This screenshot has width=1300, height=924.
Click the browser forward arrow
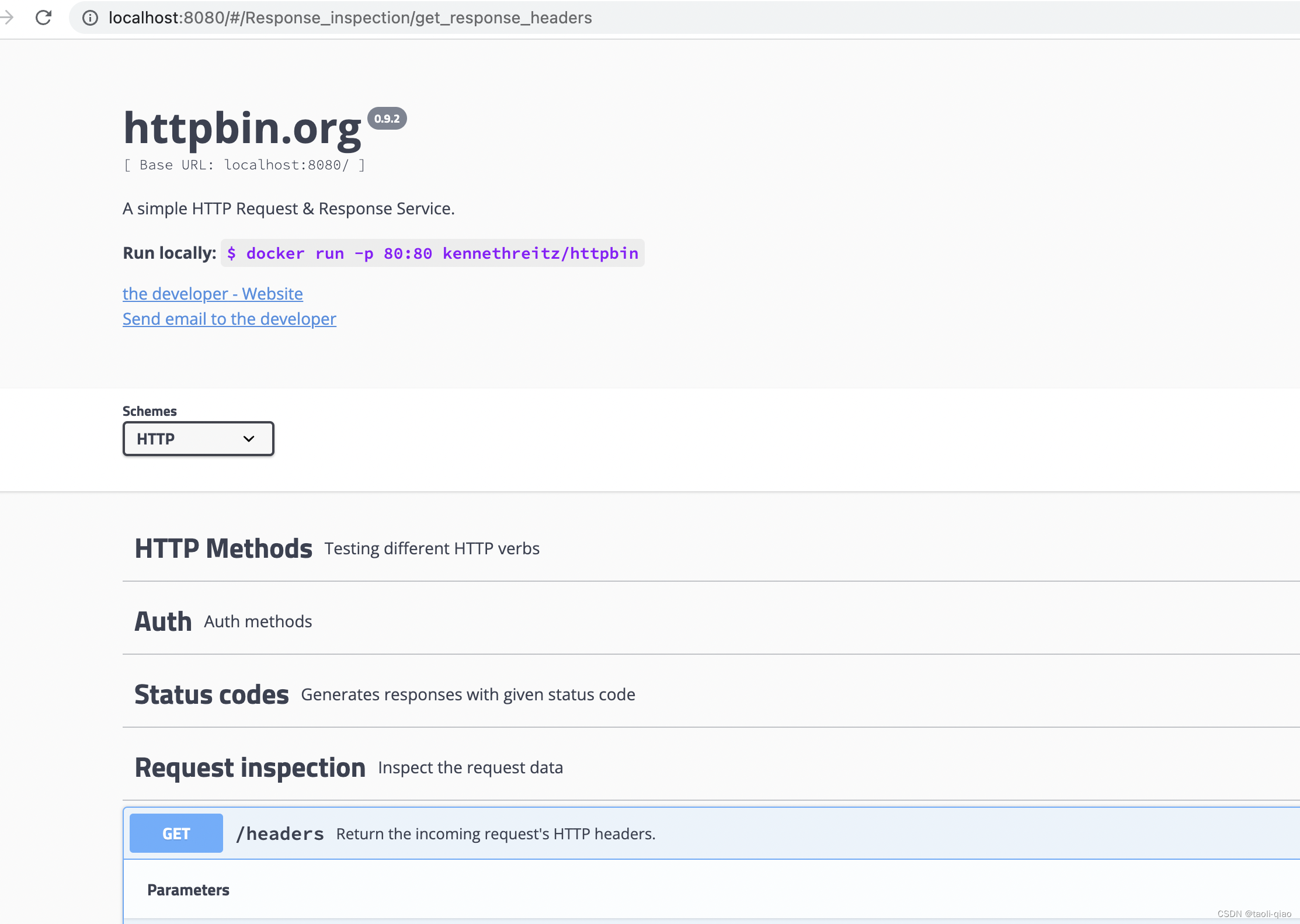(7, 18)
